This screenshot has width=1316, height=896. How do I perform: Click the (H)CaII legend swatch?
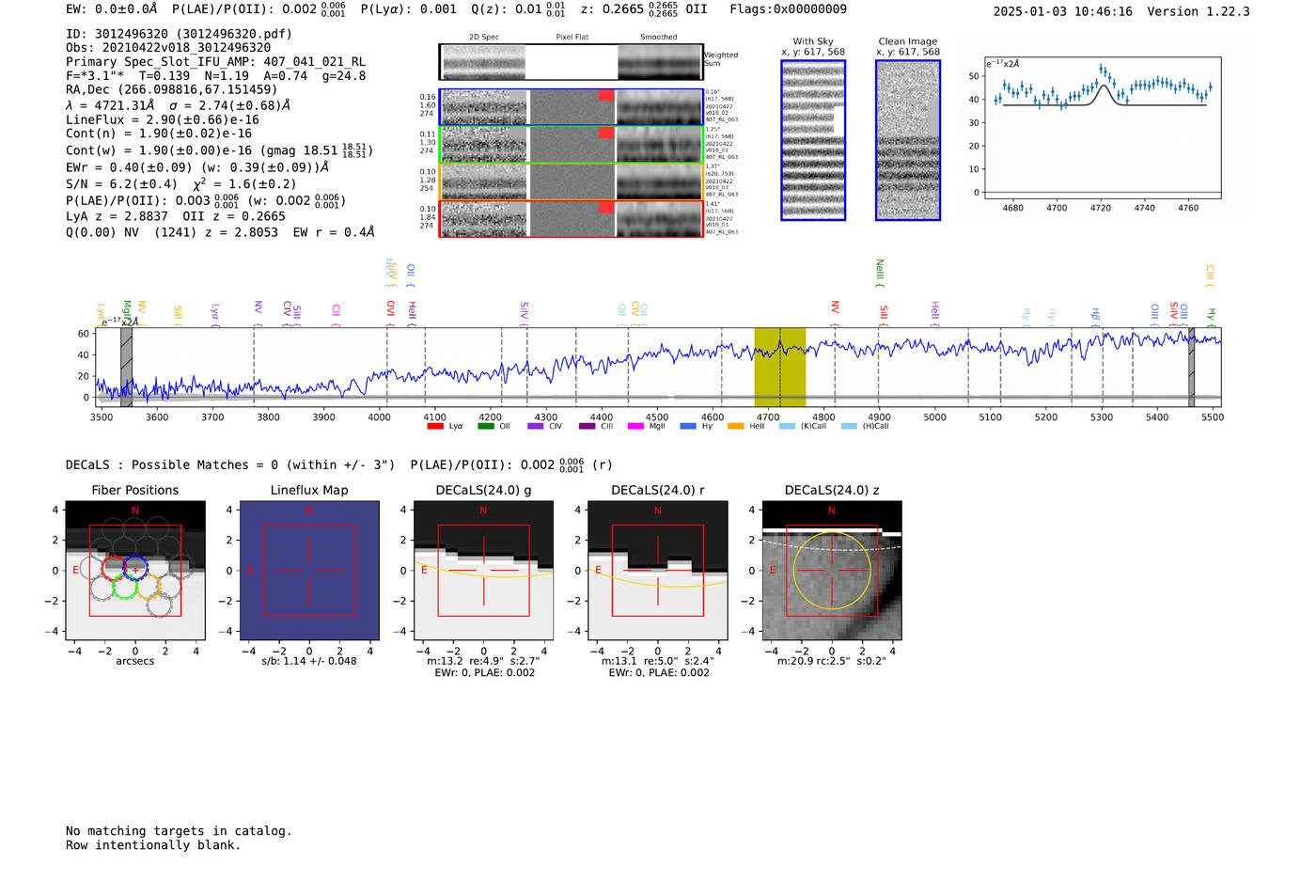click(849, 427)
